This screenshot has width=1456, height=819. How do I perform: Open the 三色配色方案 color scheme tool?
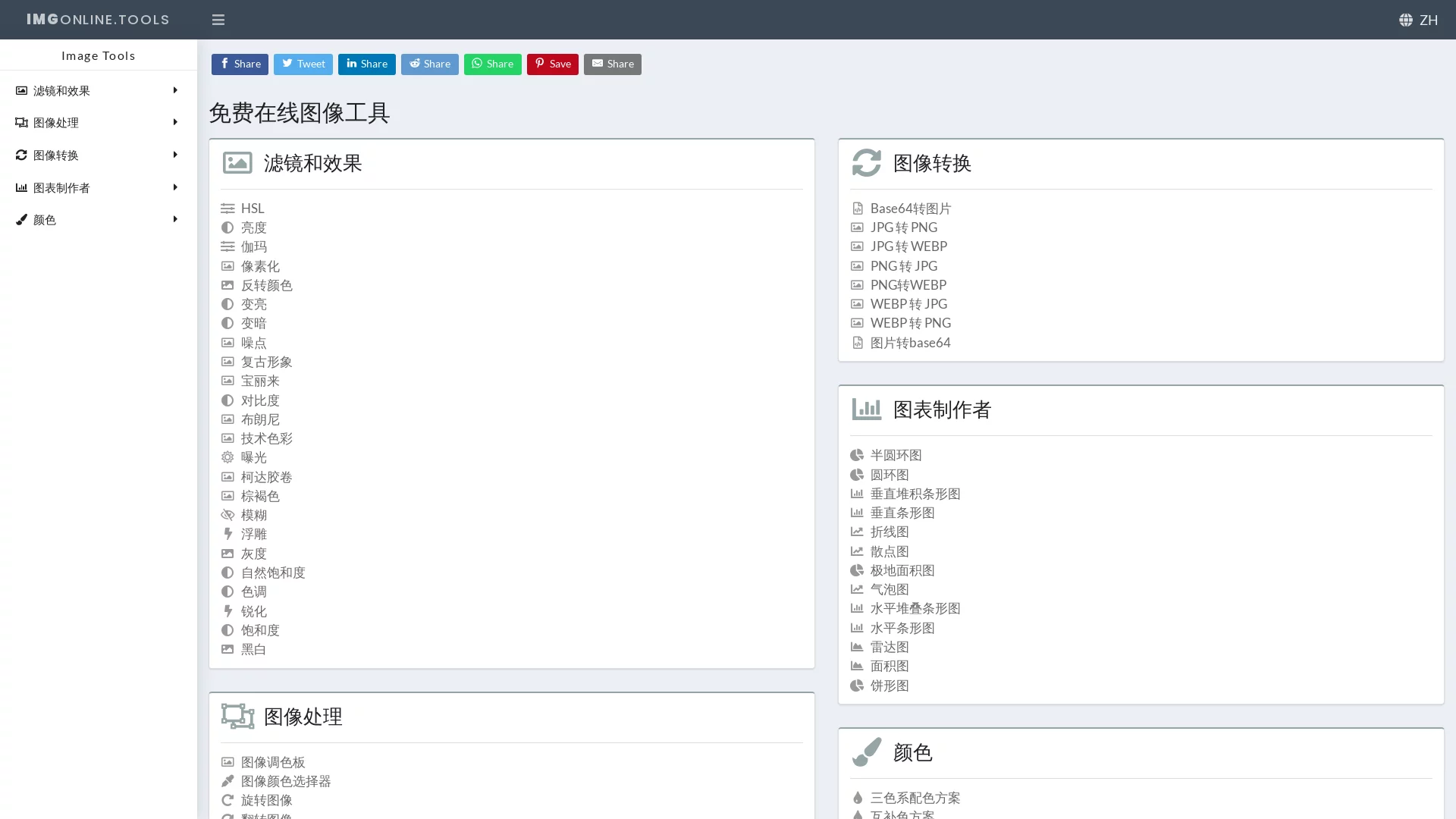click(915, 798)
